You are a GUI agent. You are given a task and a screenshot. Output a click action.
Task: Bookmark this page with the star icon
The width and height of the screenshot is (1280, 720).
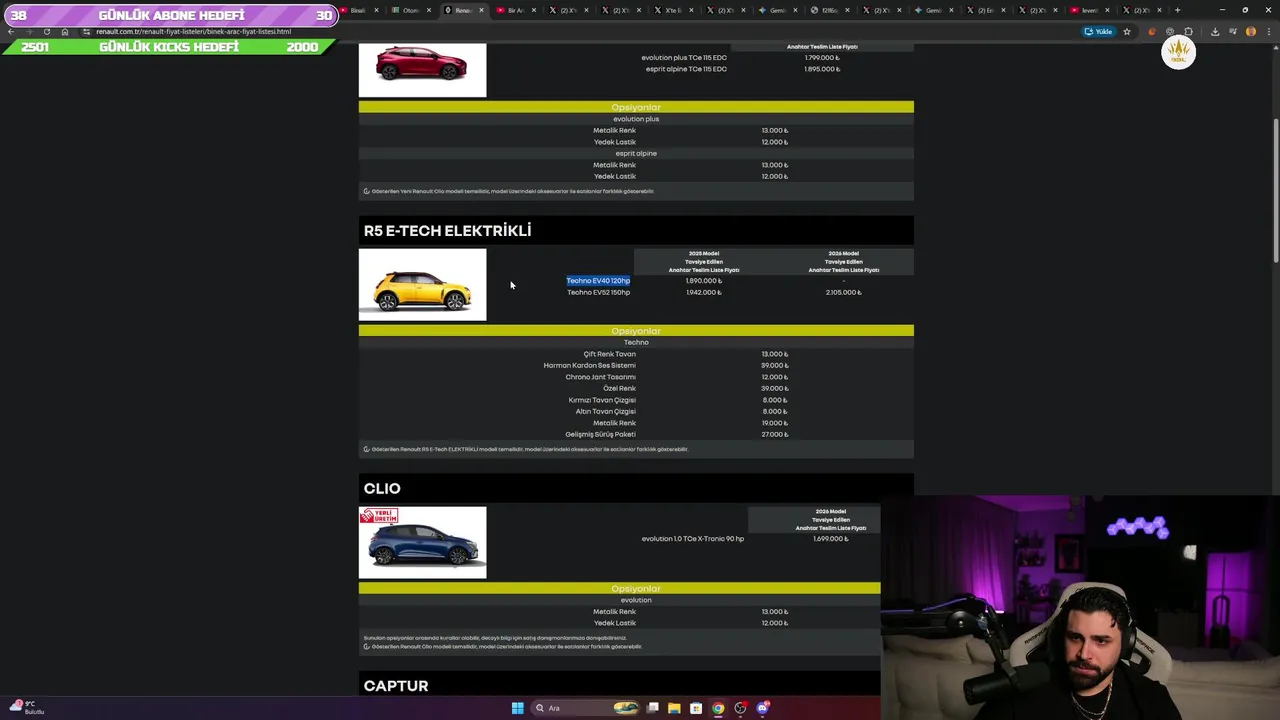click(x=1127, y=31)
